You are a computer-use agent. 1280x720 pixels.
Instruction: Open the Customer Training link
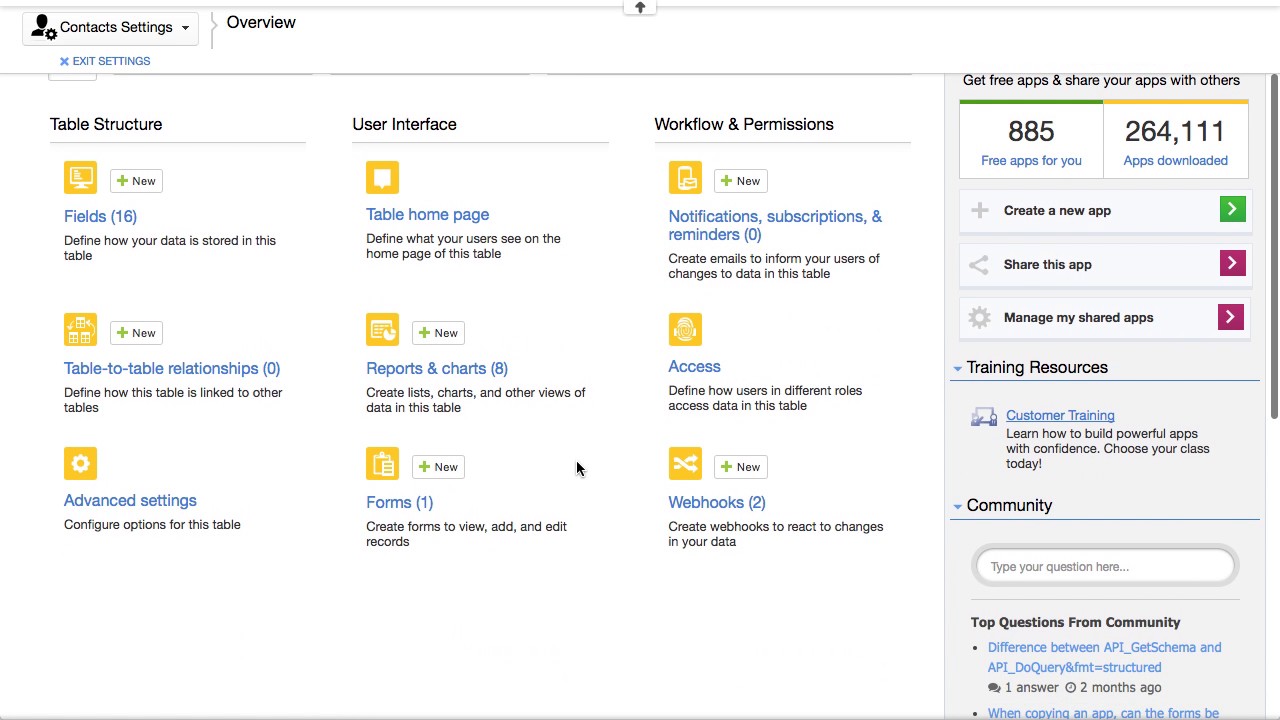click(1059, 415)
